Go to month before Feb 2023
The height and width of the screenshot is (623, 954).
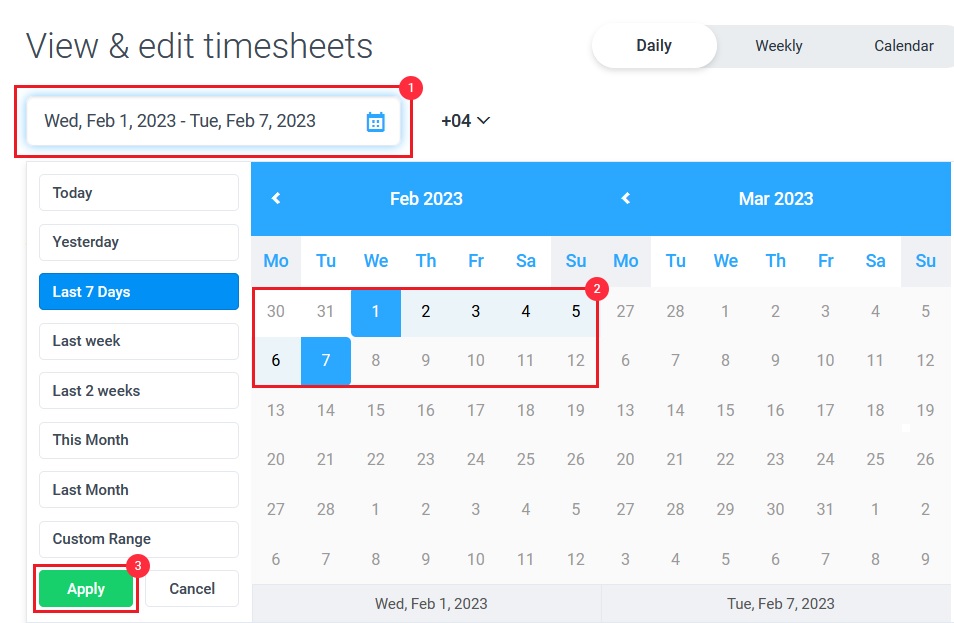[x=276, y=198]
